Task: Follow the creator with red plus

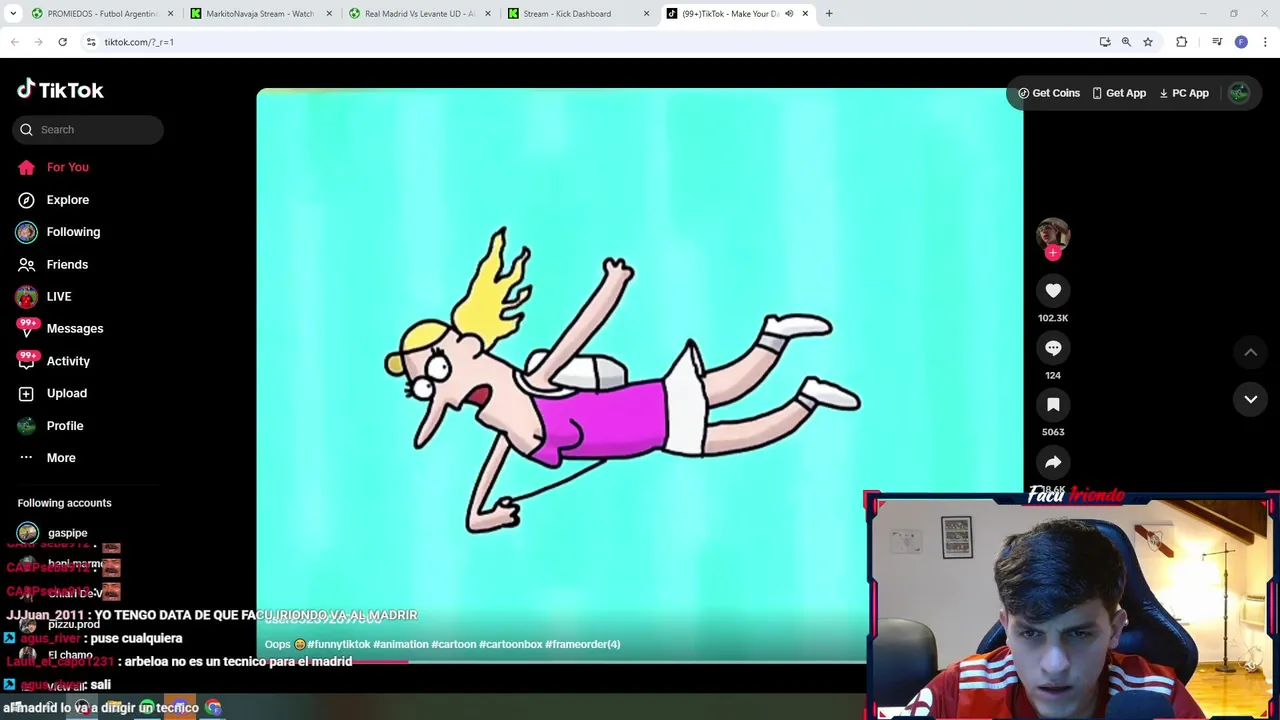Action: [1053, 253]
